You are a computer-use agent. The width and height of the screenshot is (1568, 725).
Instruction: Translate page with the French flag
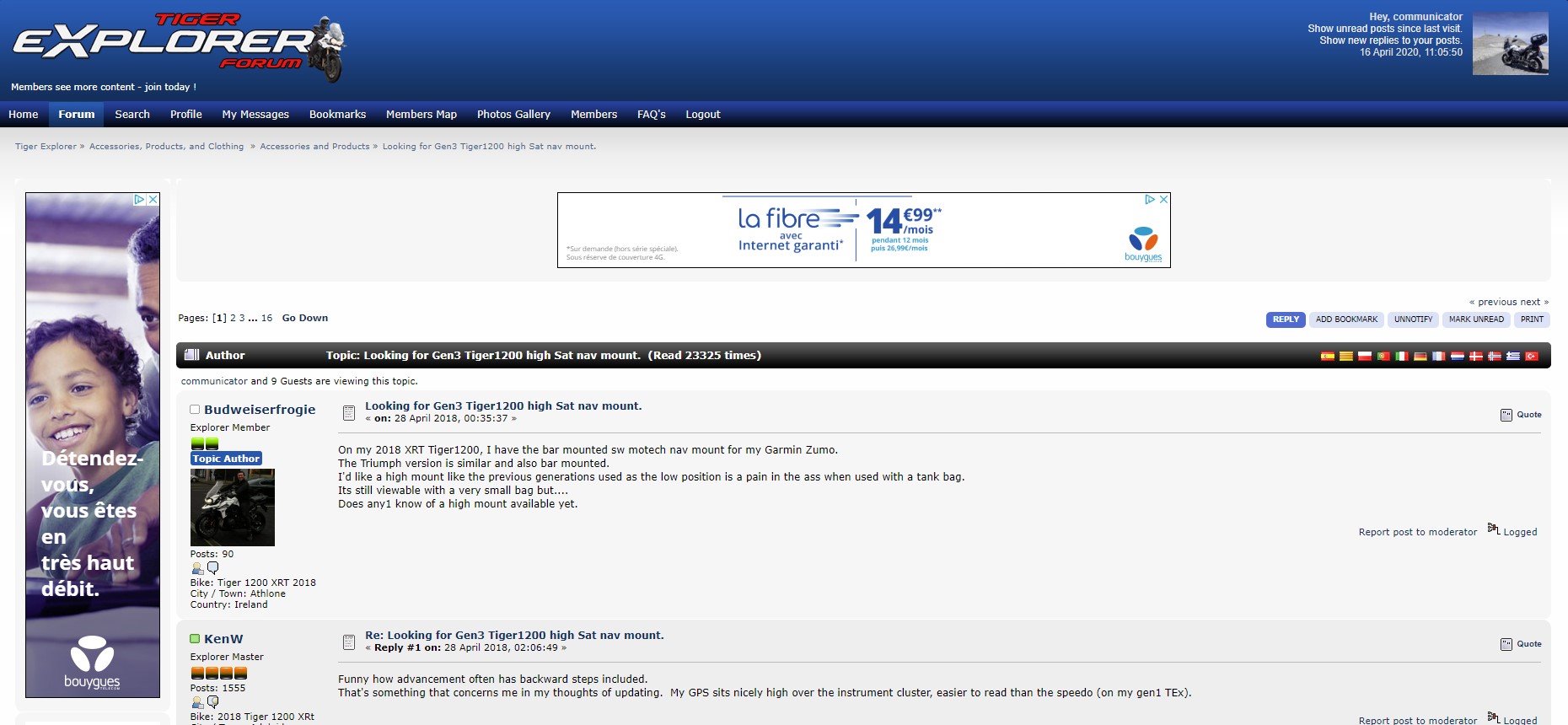[1438, 356]
